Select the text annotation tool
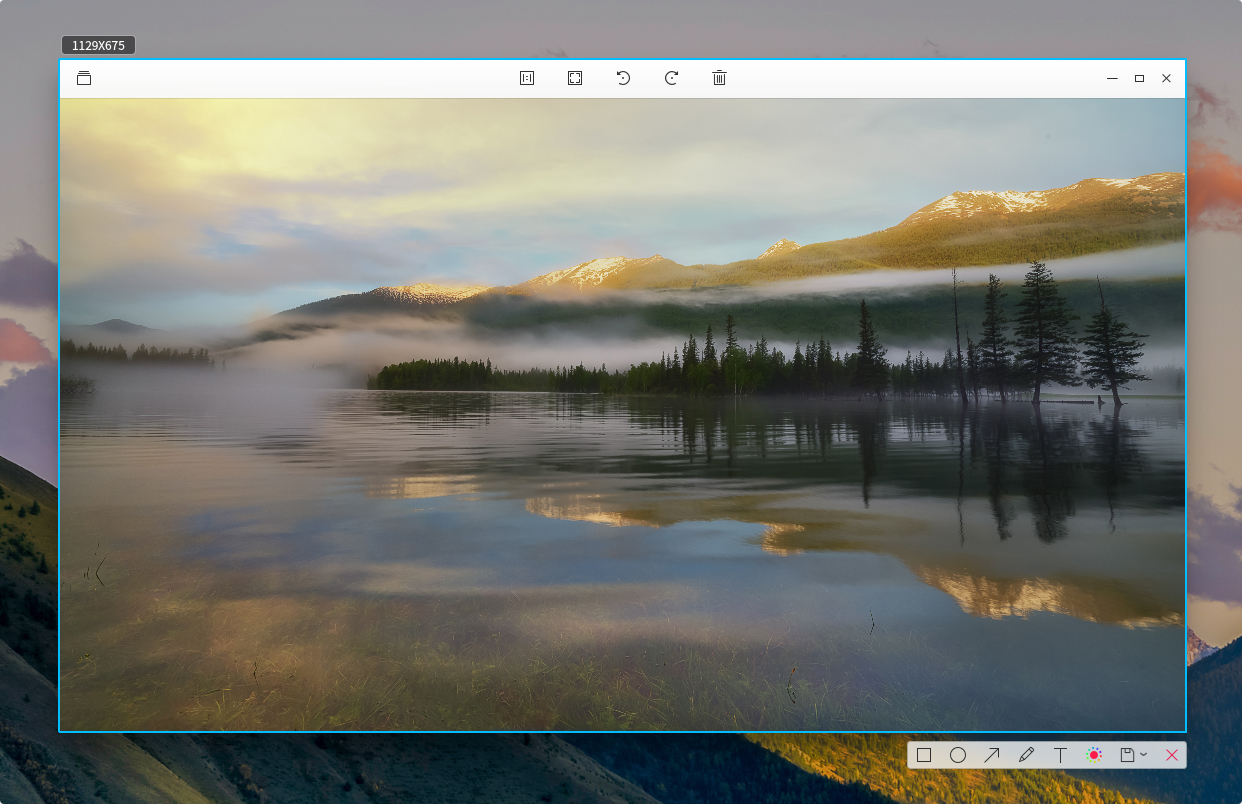Screen dimensions: 1242x804 (1060, 755)
